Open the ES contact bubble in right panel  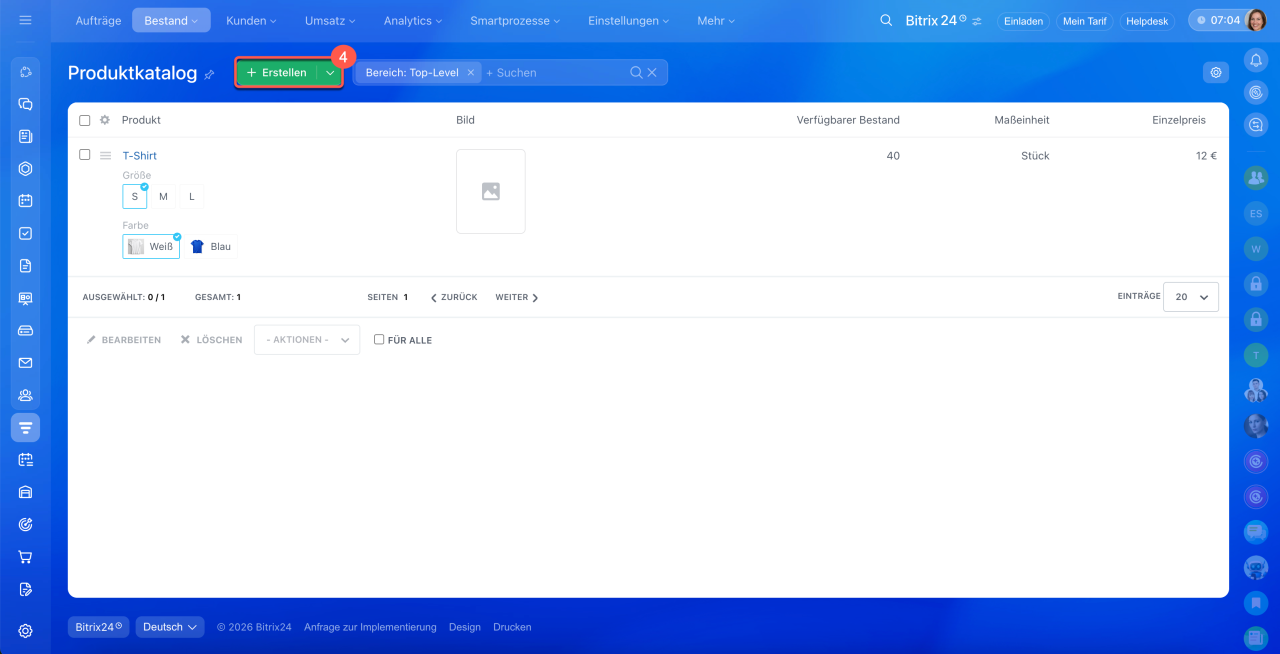click(x=1256, y=213)
